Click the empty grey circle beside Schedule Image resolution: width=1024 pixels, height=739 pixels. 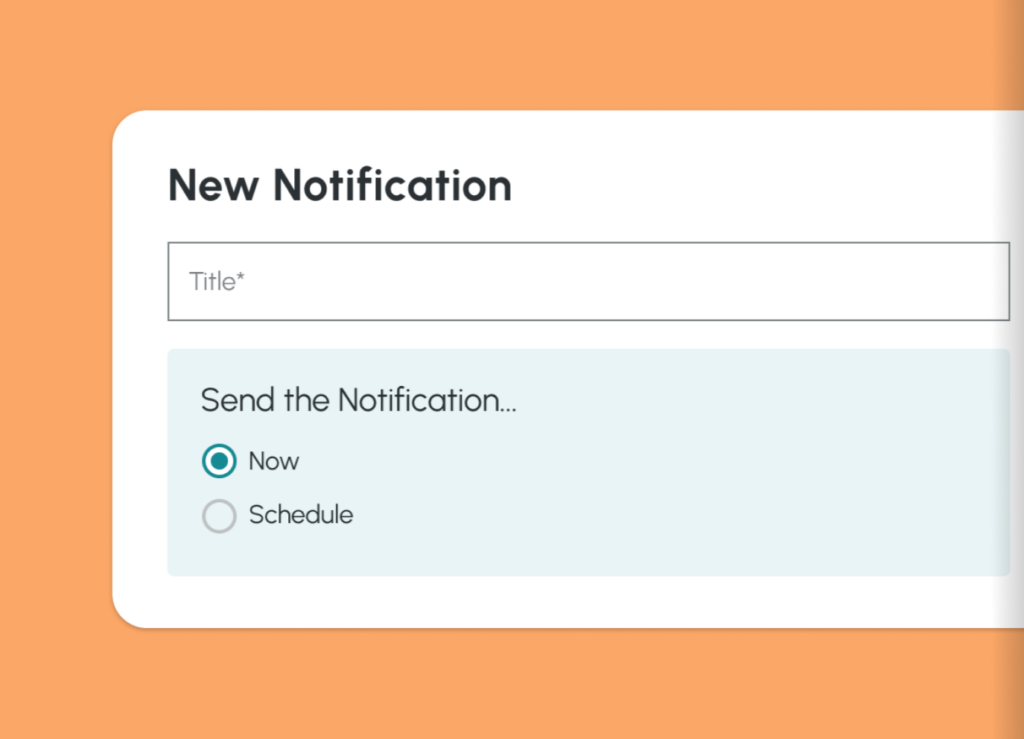tap(219, 516)
